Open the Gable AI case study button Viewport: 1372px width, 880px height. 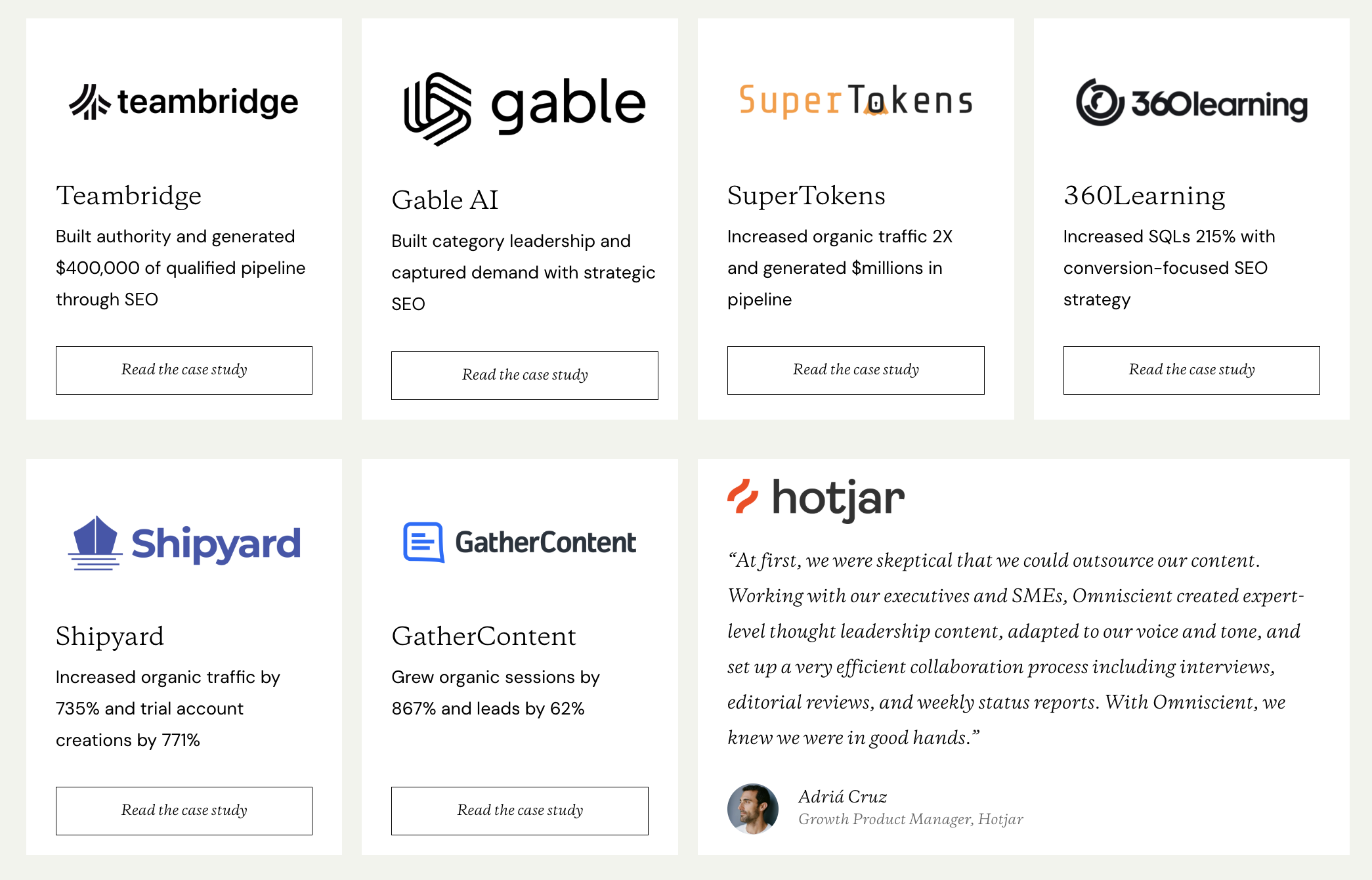[x=525, y=376]
